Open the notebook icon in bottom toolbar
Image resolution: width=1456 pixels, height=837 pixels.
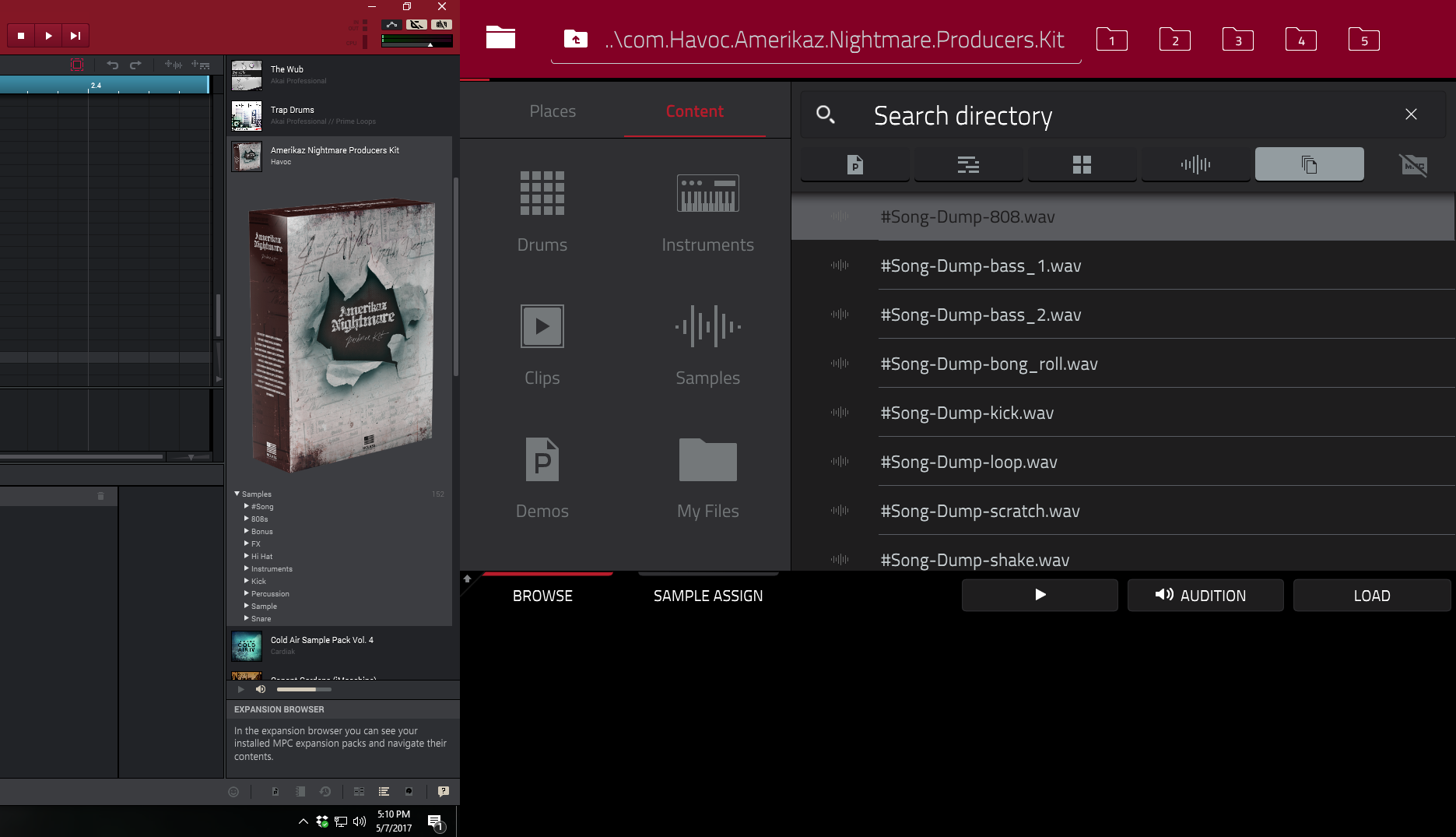300,792
